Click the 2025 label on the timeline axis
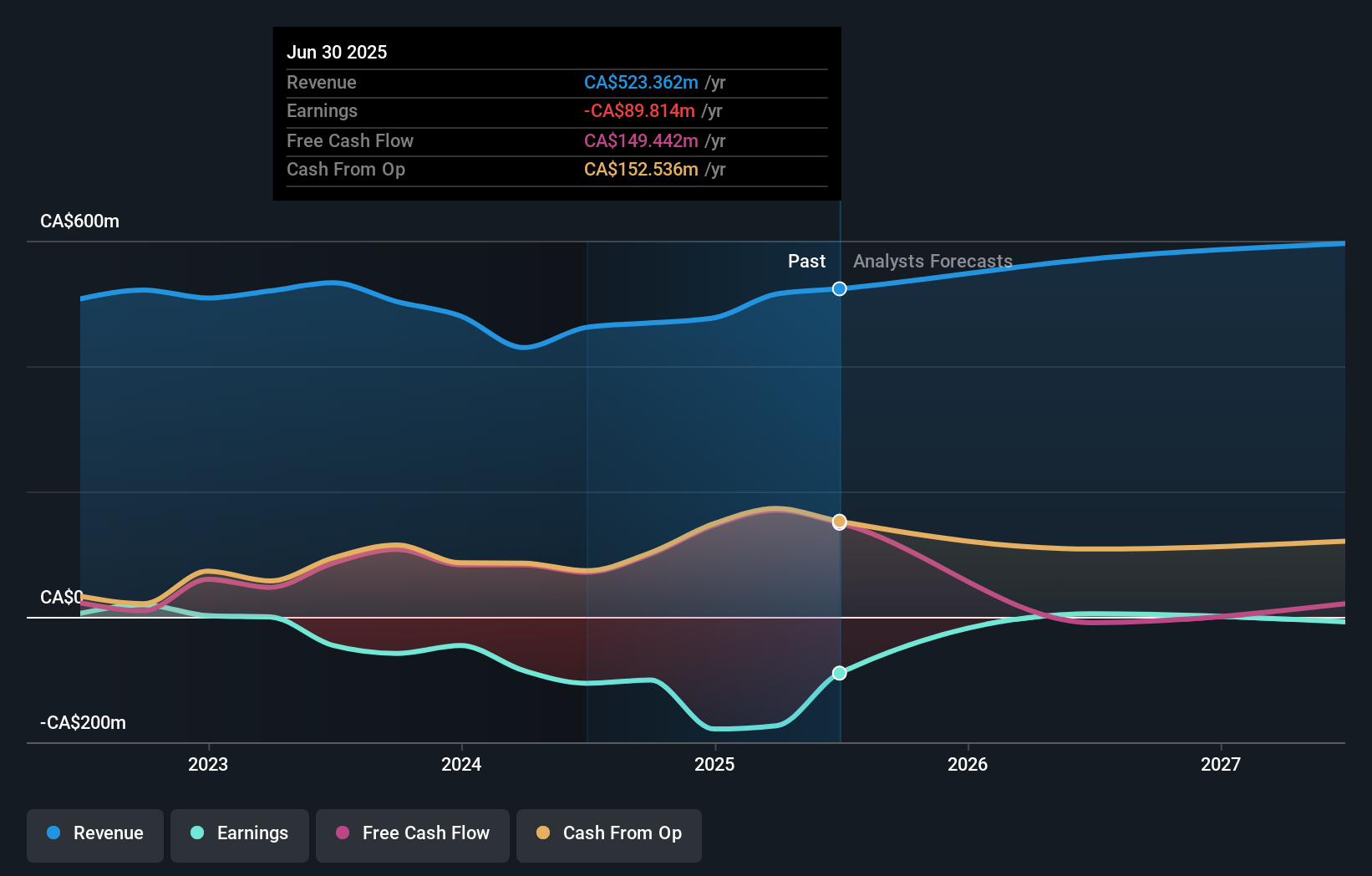Viewport: 1372px width, 876px height. click(714, 764)
